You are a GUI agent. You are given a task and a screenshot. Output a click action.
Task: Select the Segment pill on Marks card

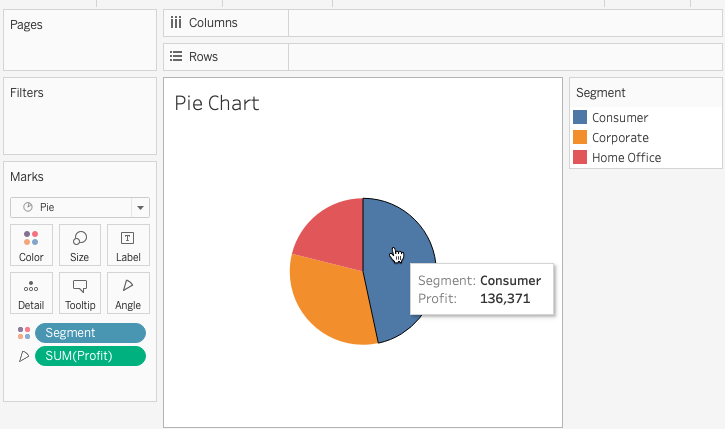point(90,333)
